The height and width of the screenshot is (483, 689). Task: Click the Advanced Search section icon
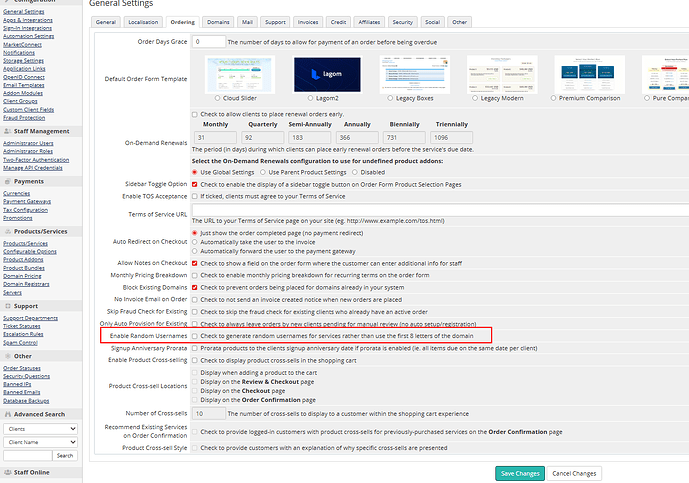tap(7, 414)
